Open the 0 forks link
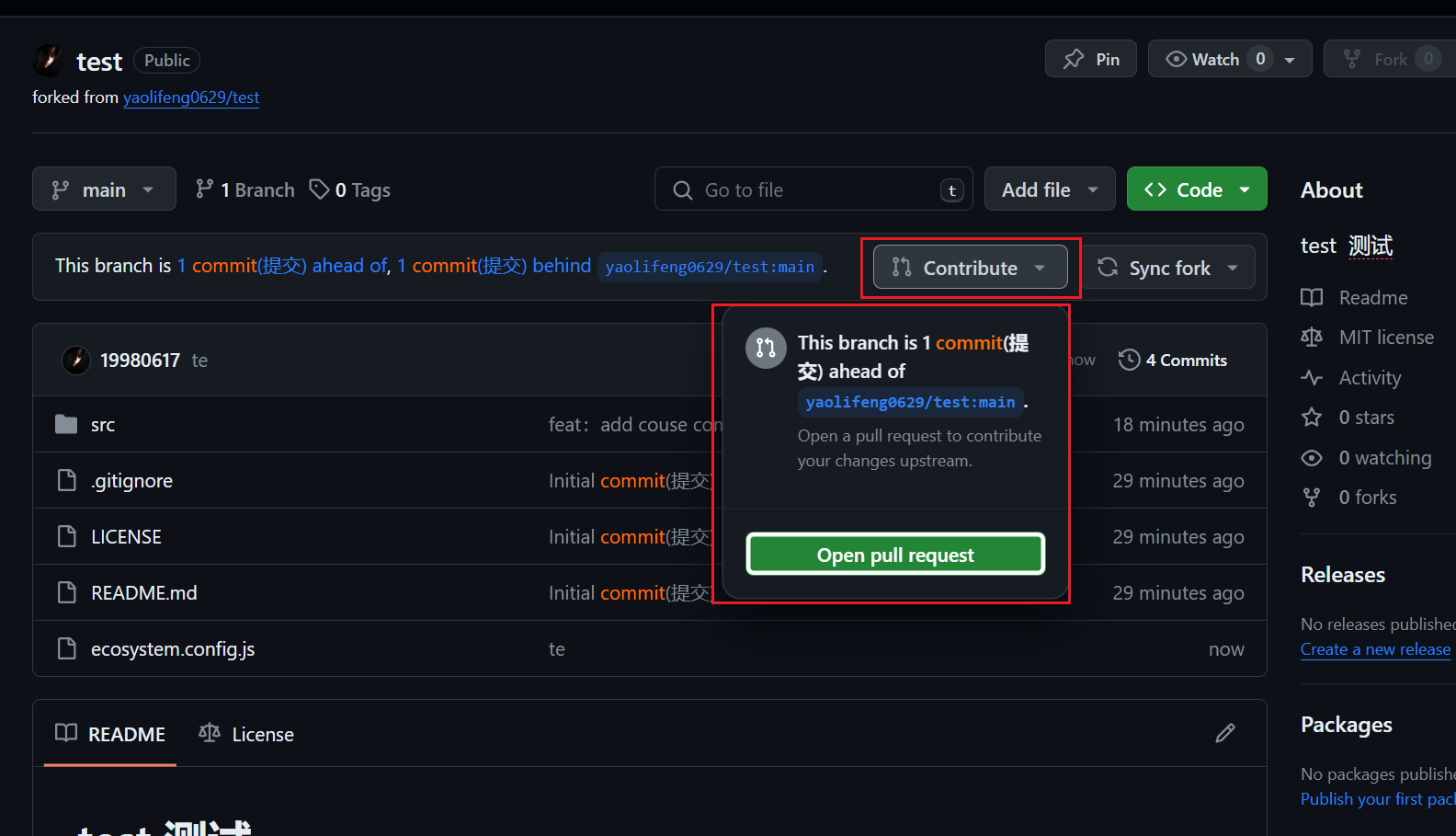Viewport: 1456px width, 836px height. click(1348, 498)
